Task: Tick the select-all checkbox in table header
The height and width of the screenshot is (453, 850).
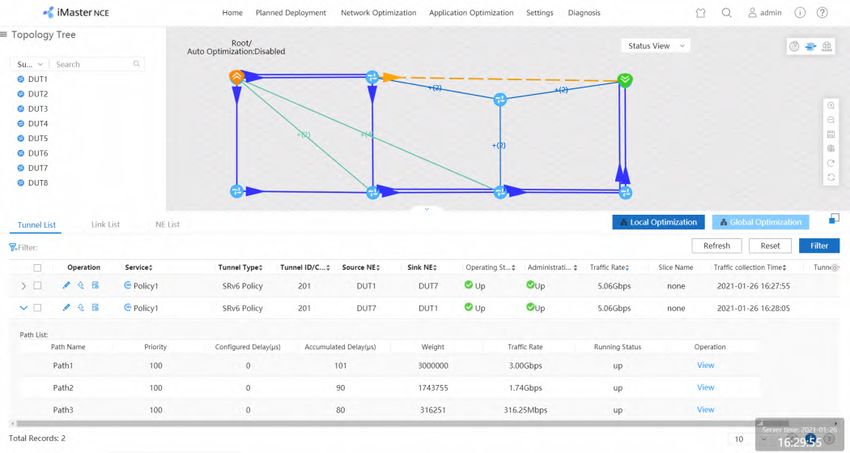Action: 37,268
